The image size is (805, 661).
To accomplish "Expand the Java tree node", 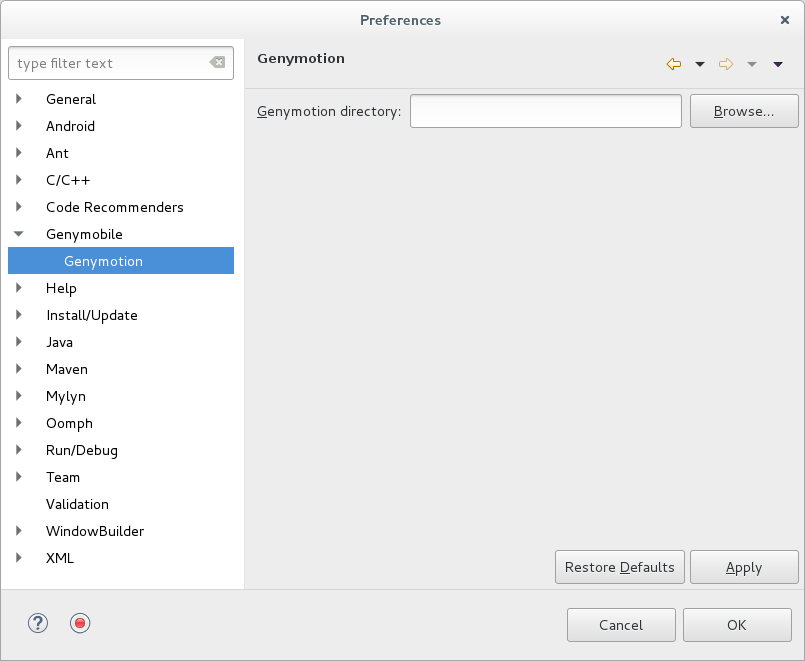I will [19, 342].
